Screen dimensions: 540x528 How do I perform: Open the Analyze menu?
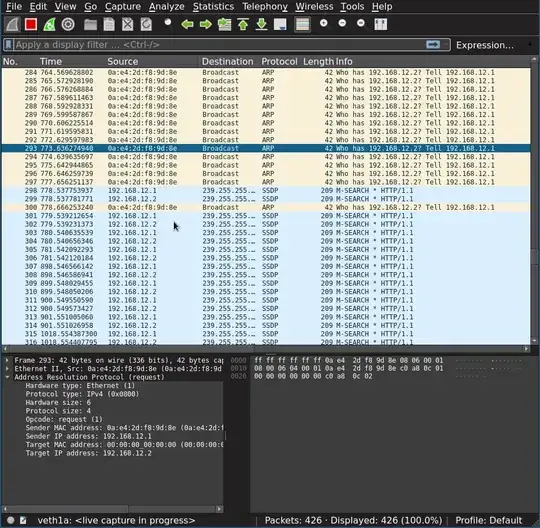click(x=167, y=7)
